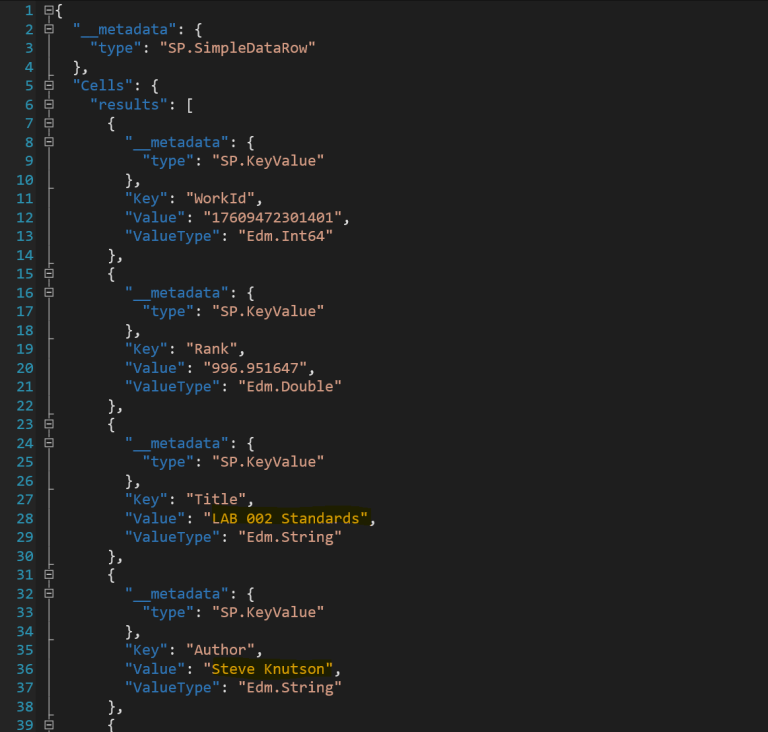The height and width of the screenshot is (732, 768).
Task: Fold the "Cells" object on line 5
Action: click(x=49, y=86)
